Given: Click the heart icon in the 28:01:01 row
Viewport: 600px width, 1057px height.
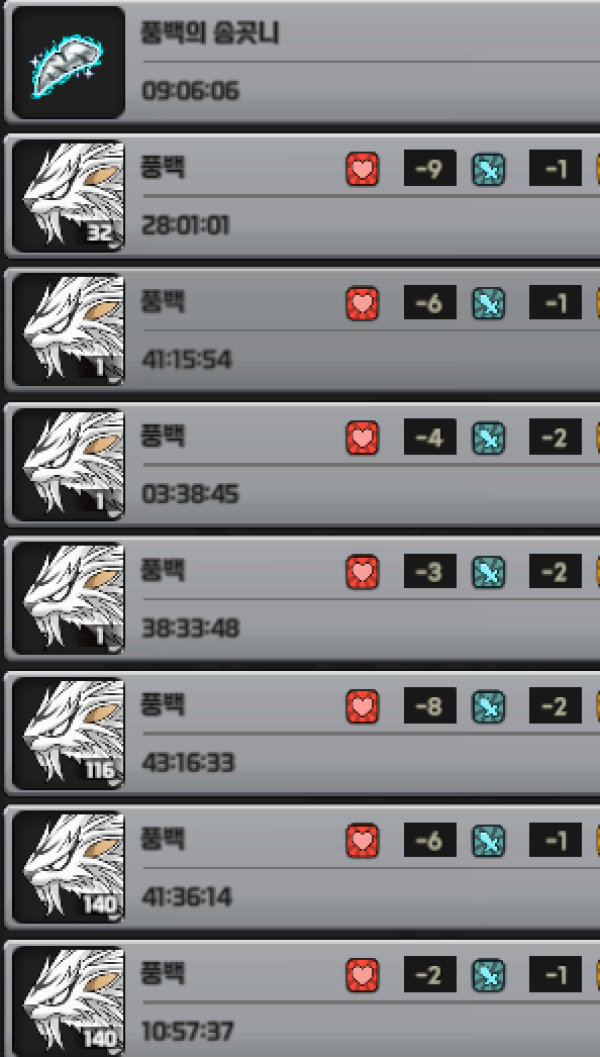Looking at the screenshot, I should pyautogui.click(x=362, y=169).
